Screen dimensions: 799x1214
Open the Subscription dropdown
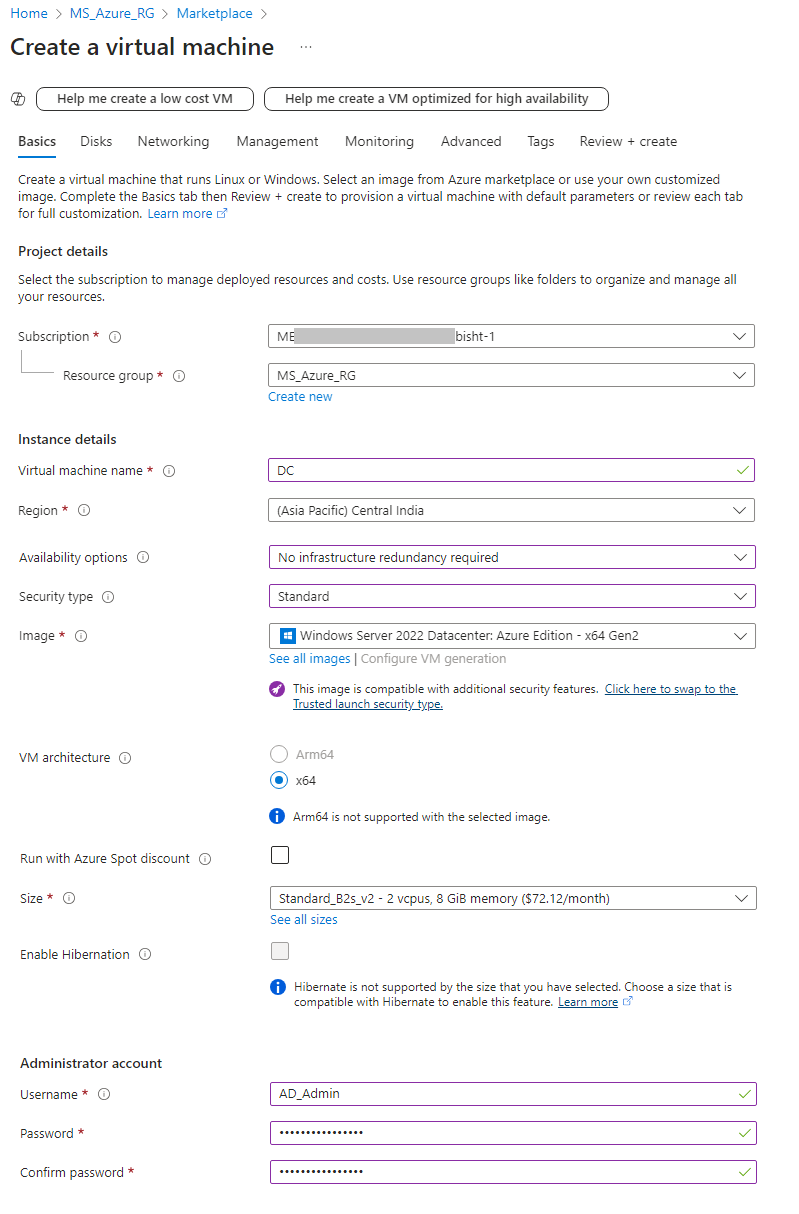511,336
